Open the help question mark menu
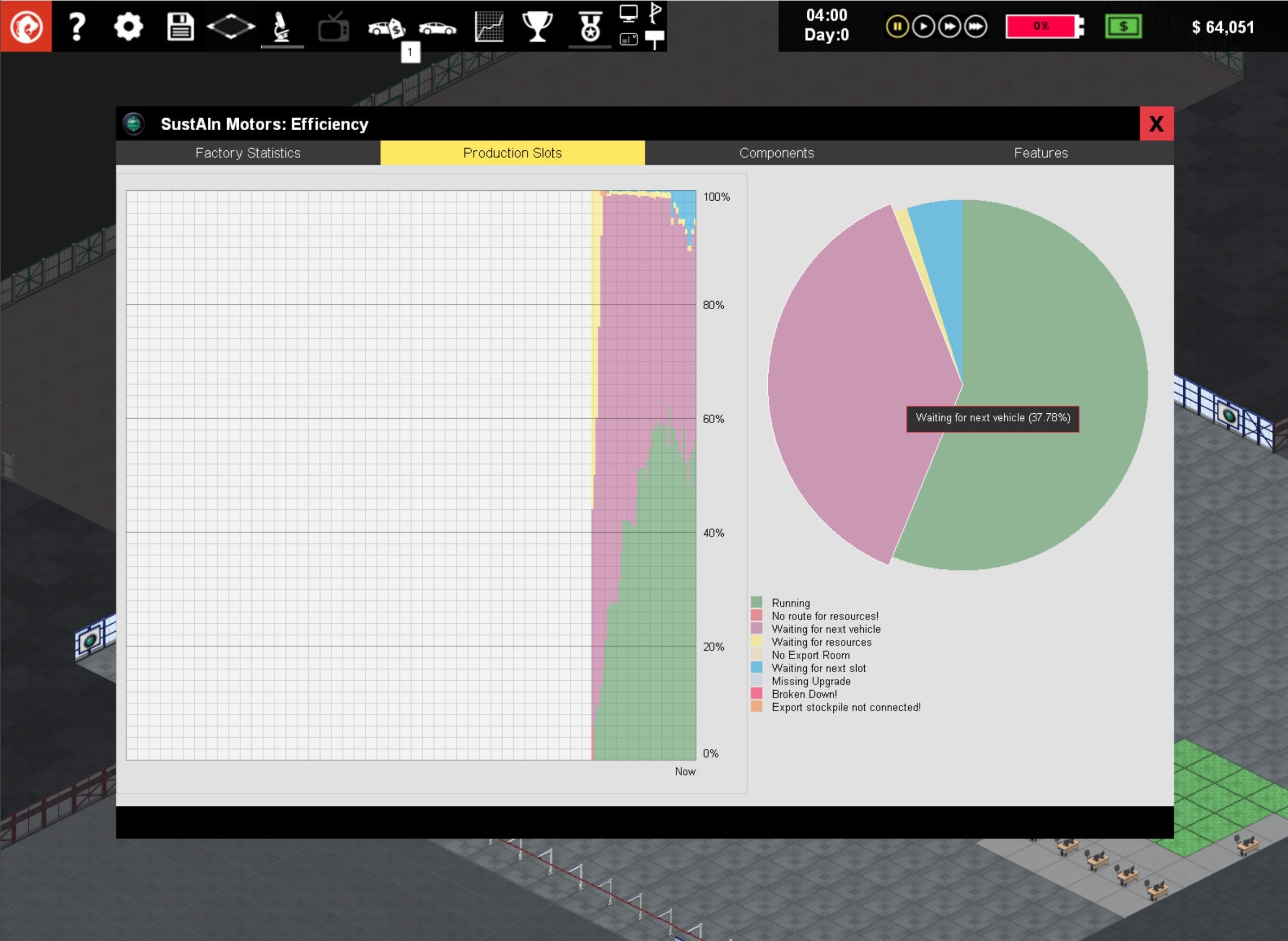1288x941 pixels. click(77, 26)
